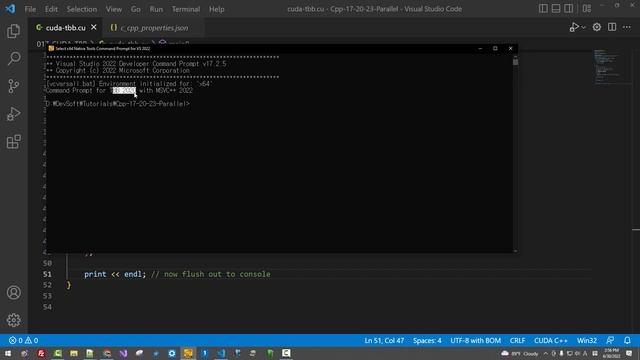Viewport: 640px width, 360px height.
Task: Open the command prompt taskbar icon
Action: tap(188, 353)
